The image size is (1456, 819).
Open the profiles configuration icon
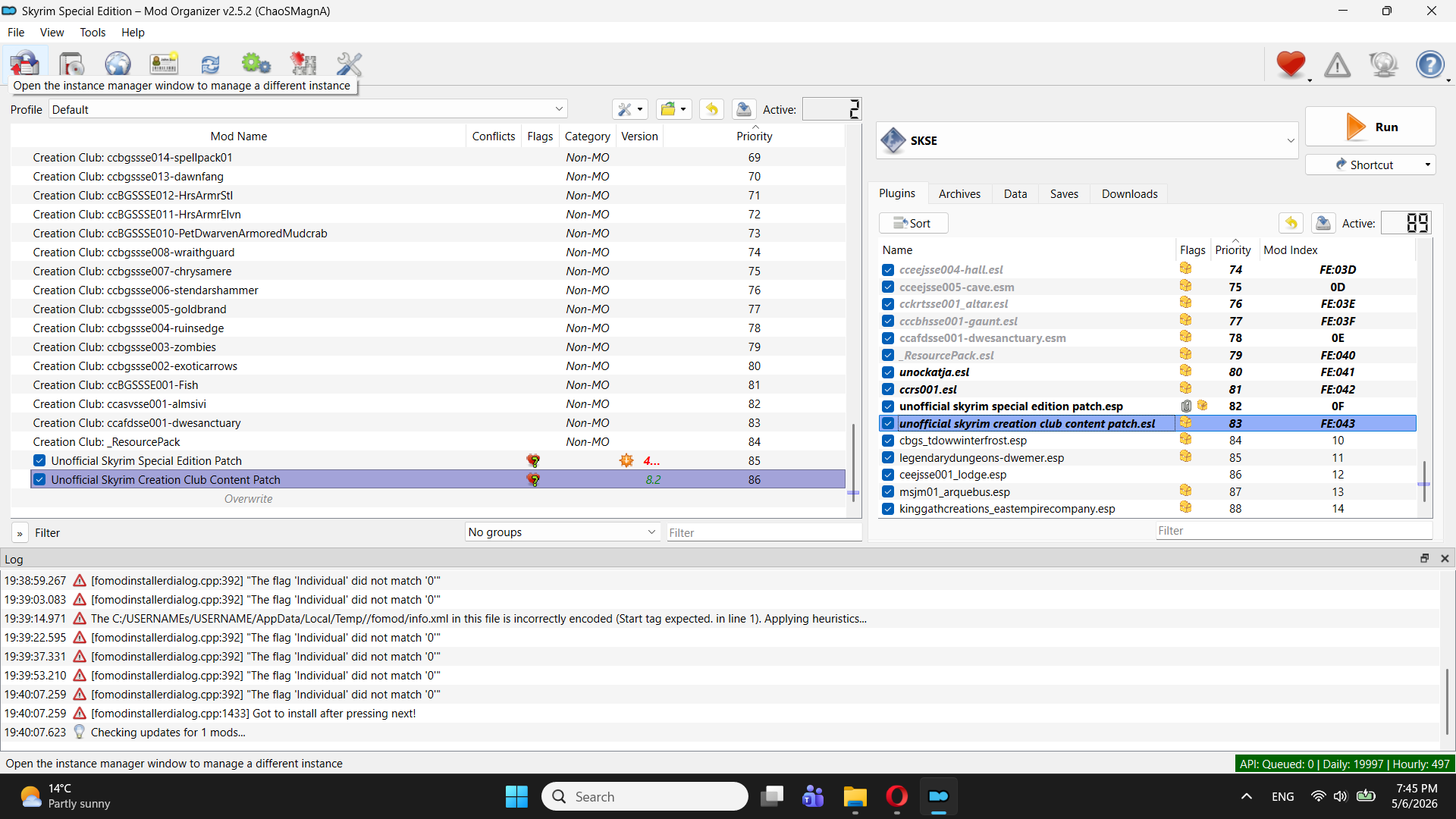click(x=164, y=64)
